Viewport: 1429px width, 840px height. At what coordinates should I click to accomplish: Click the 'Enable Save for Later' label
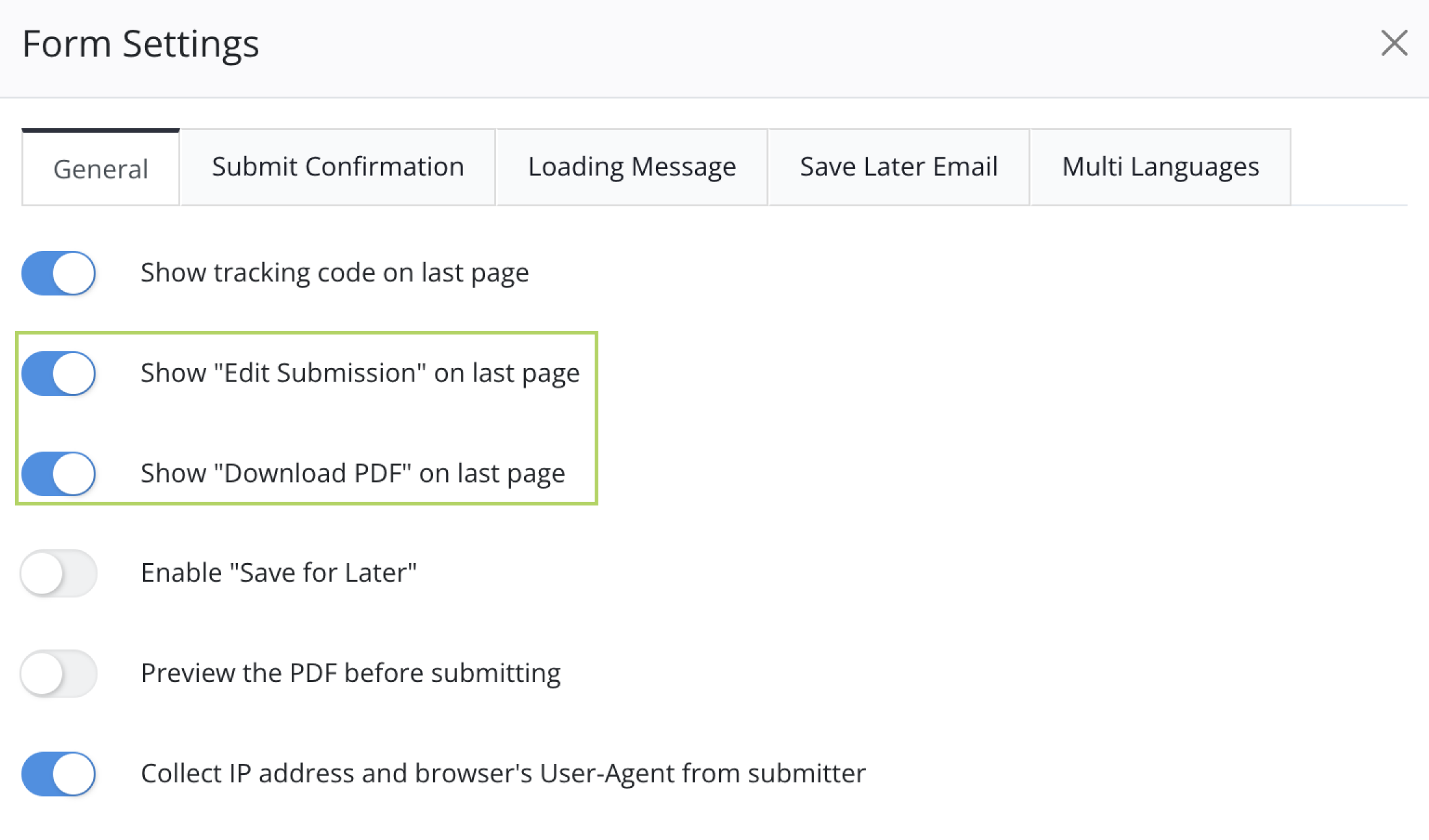(279, 573)
